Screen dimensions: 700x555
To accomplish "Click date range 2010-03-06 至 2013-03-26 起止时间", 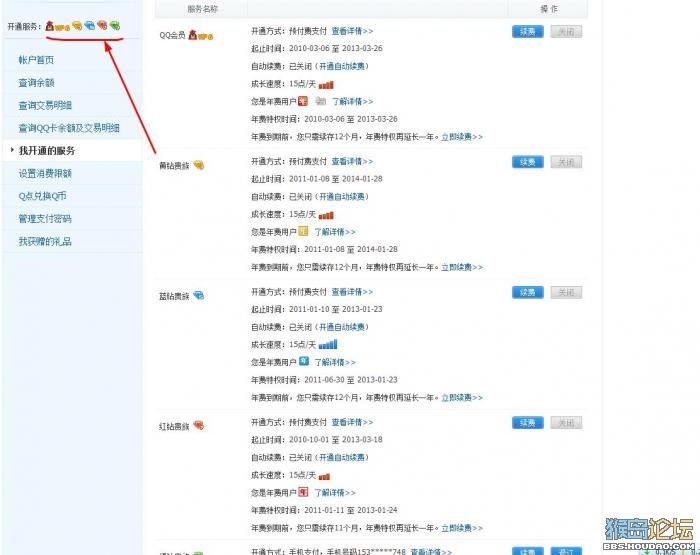I will [x=336, y=49].
